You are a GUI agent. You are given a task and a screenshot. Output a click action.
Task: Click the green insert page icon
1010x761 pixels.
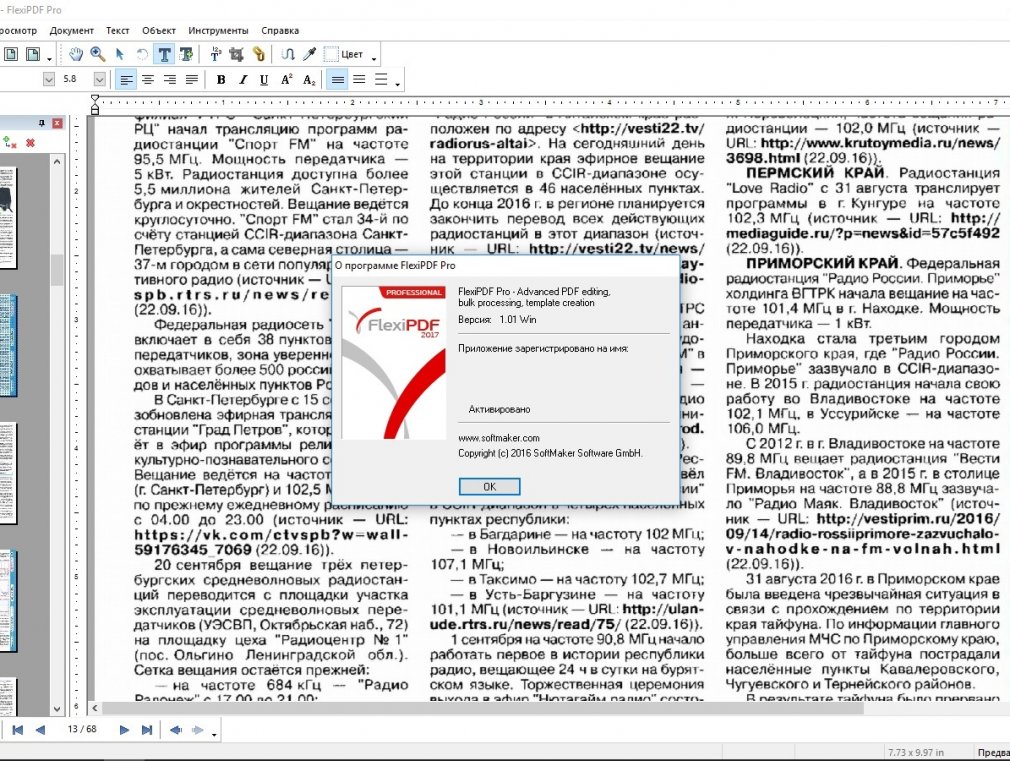[10, 143]
